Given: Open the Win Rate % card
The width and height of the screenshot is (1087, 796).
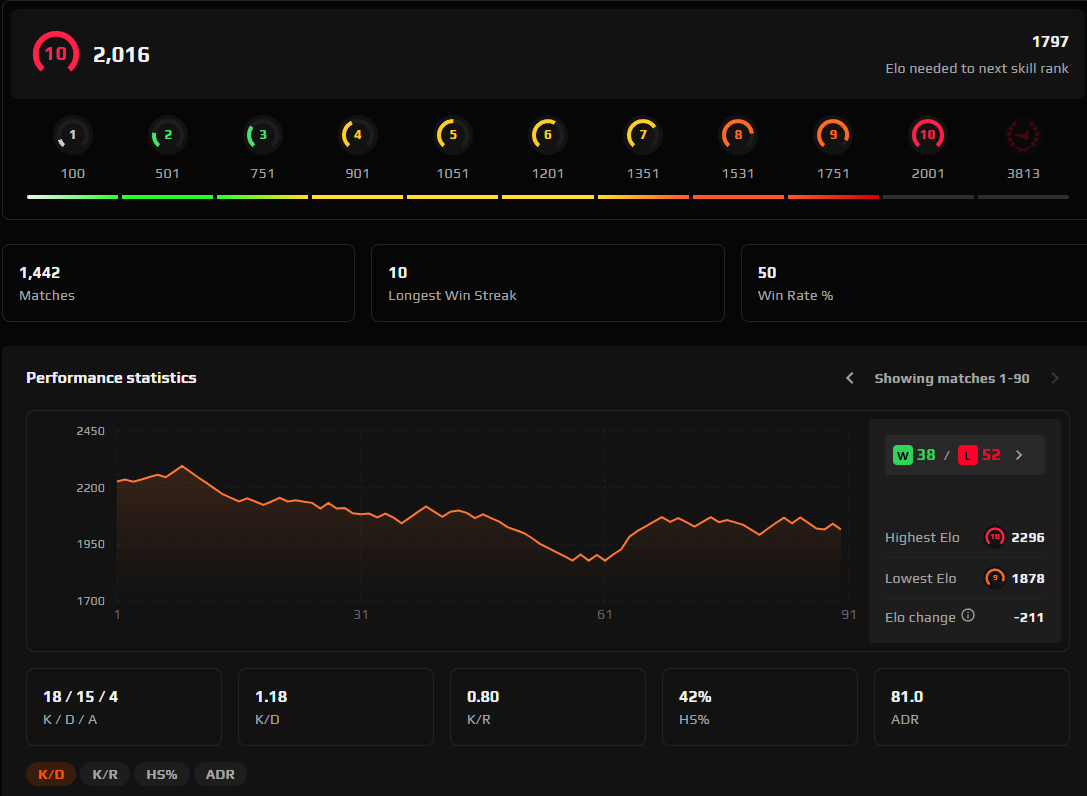Looking at the screenshot, I should click(x=914, y=283).
